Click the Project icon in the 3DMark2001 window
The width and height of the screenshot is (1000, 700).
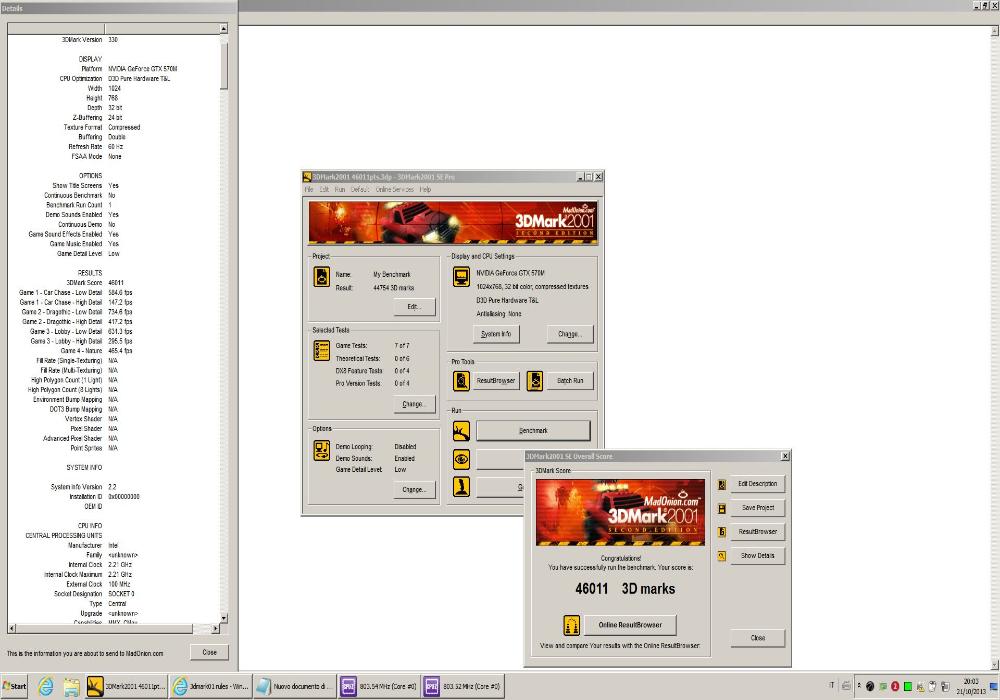322,277
